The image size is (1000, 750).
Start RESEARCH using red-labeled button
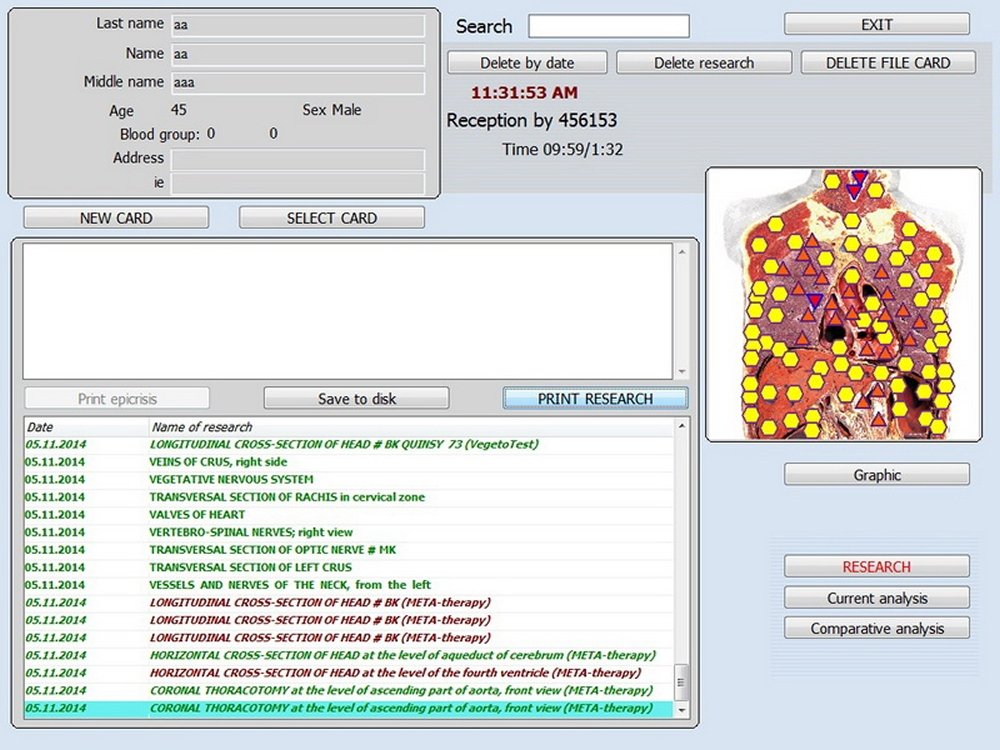876,567
